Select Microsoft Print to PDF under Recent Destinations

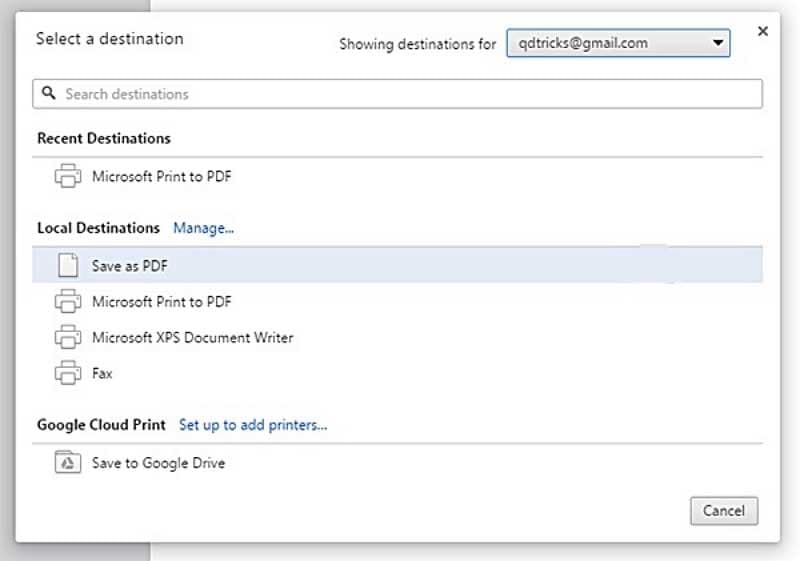coord(162,177)
